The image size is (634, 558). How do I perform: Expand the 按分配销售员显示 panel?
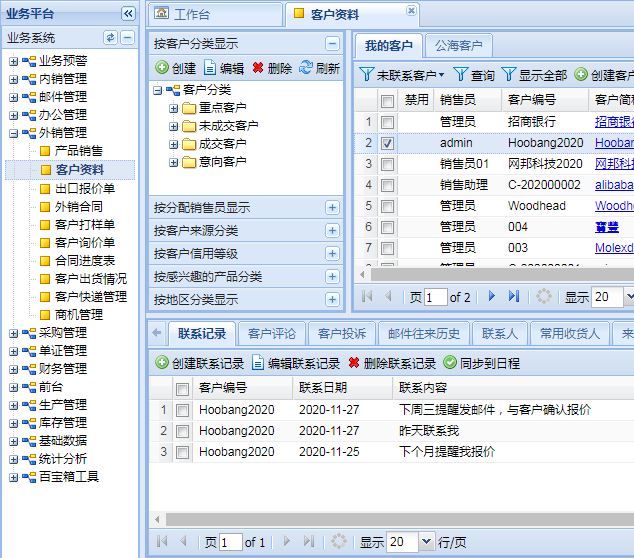[x=332, y=208]
